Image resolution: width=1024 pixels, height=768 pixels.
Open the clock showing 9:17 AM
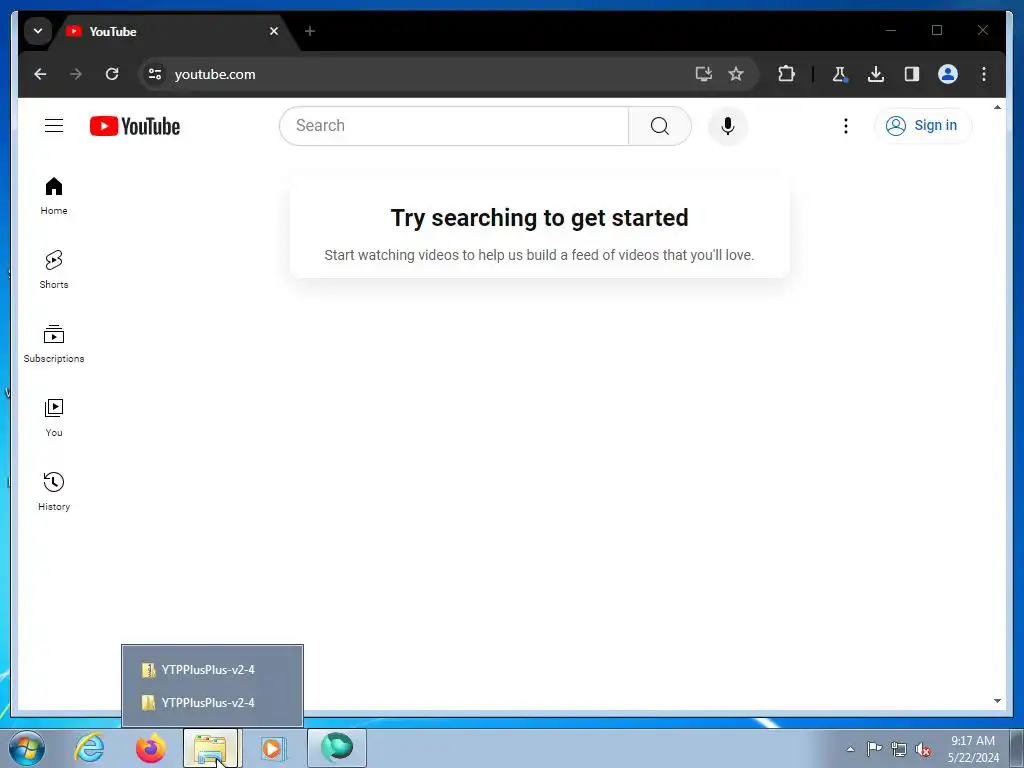(973, 749)
